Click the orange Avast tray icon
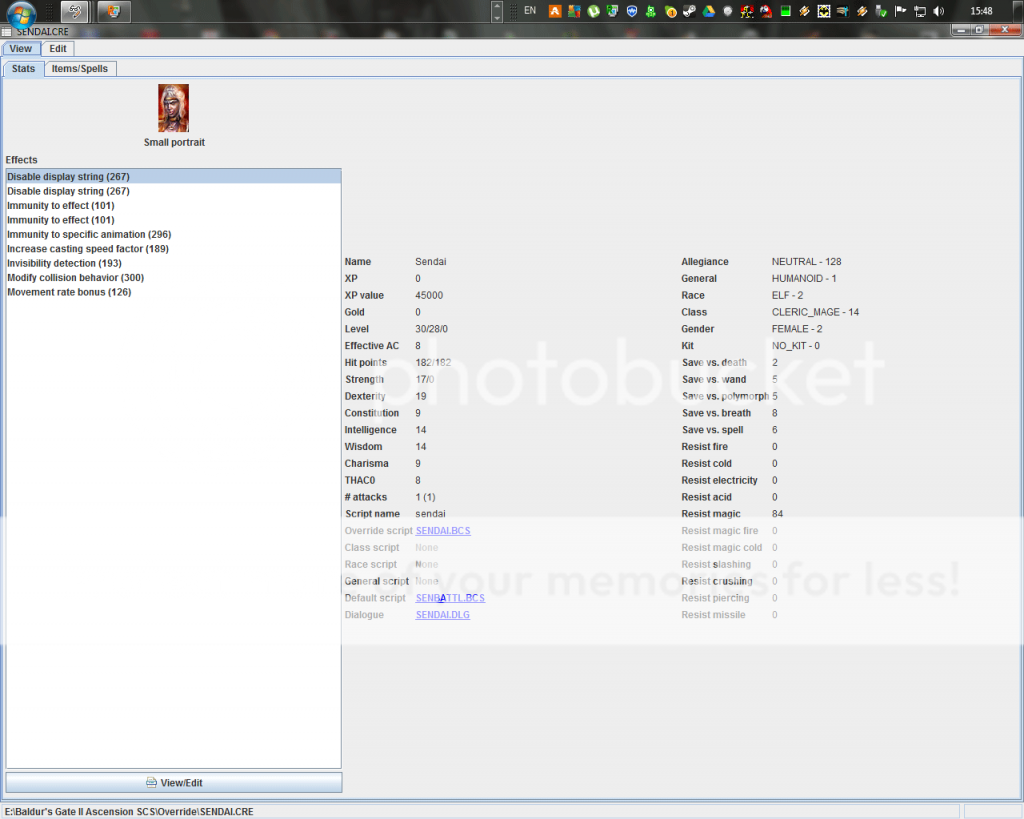This screenshot has width=1024, height=819. pos(554,12)
